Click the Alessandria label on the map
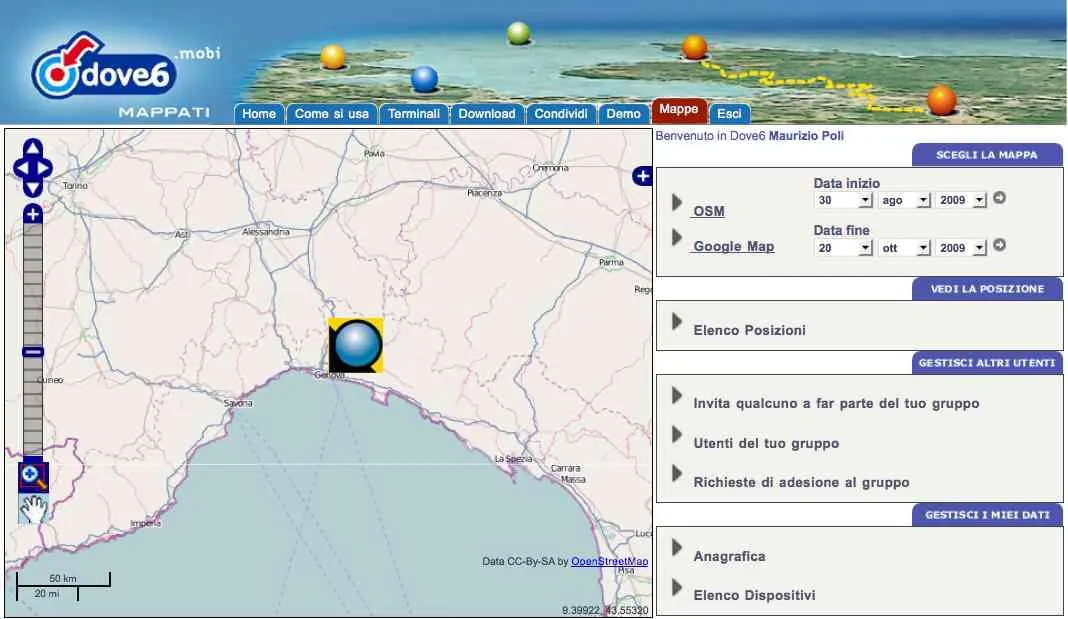This screenshot has height=619, width=1068. (266, 232)
